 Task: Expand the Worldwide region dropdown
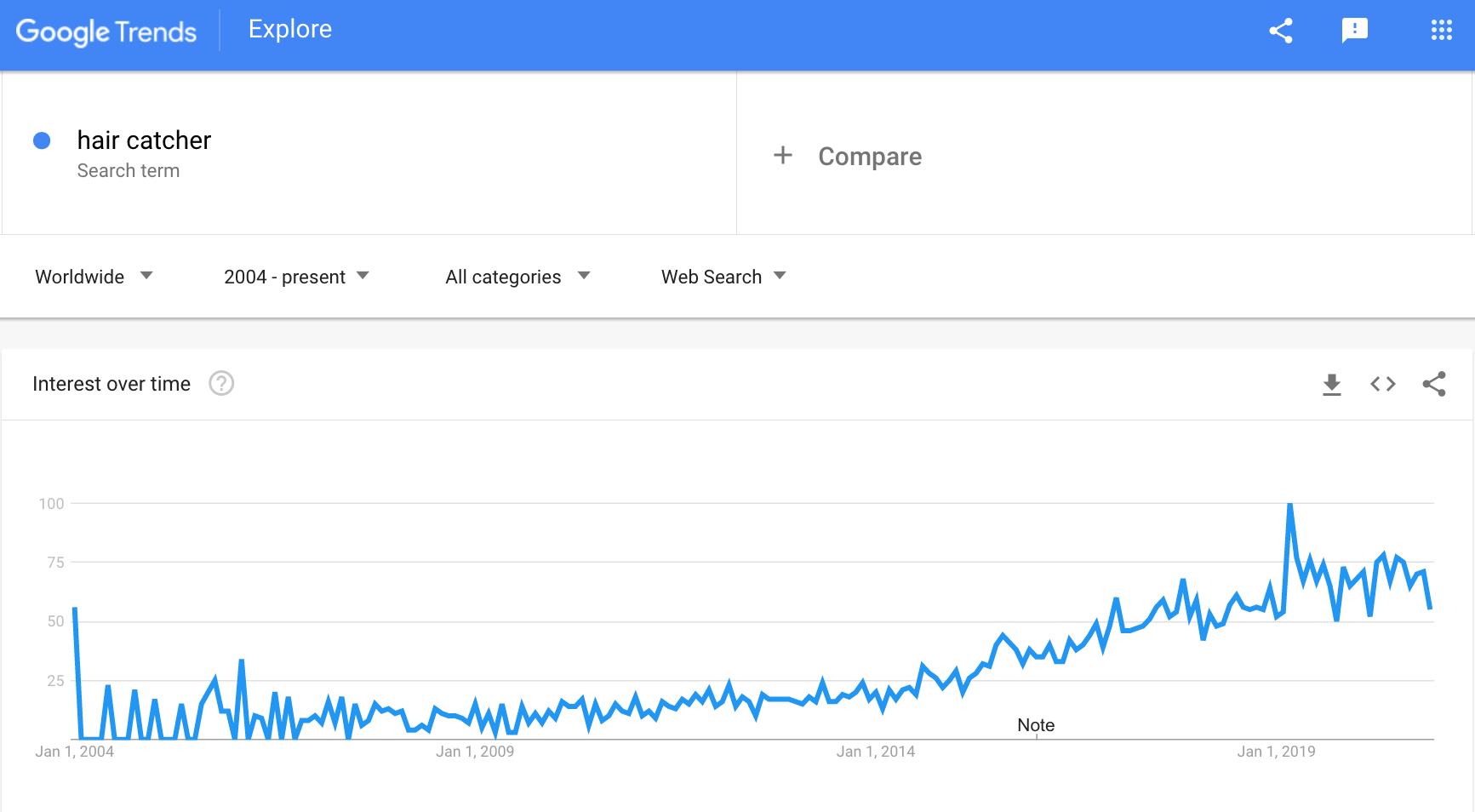coord(94,277)
